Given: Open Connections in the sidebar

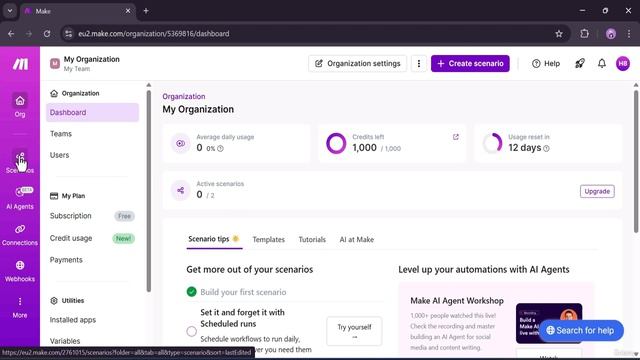Looking at the screenshot, I should [20, 234].
